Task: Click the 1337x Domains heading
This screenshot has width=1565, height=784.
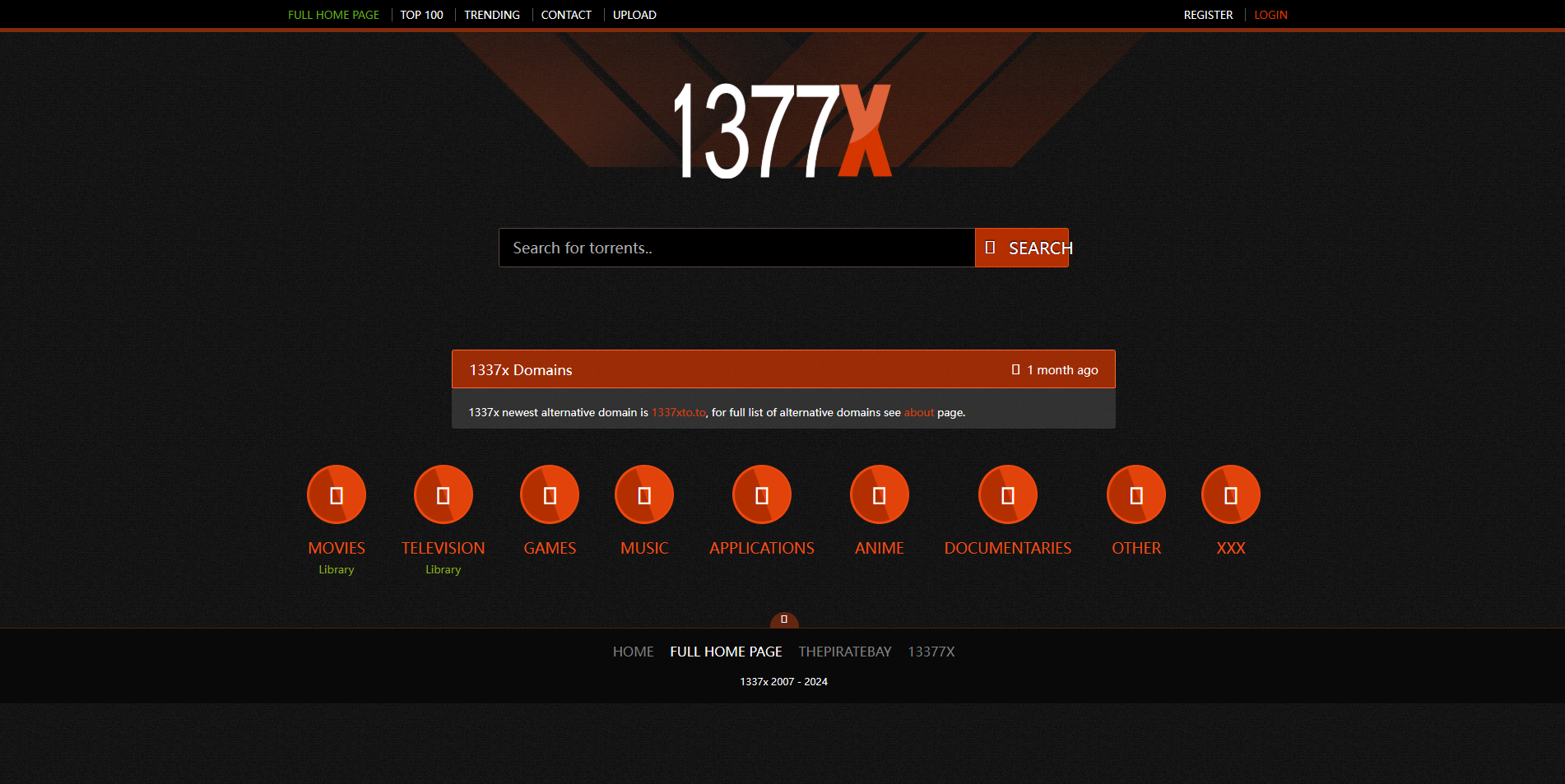Action: point(521,370)
